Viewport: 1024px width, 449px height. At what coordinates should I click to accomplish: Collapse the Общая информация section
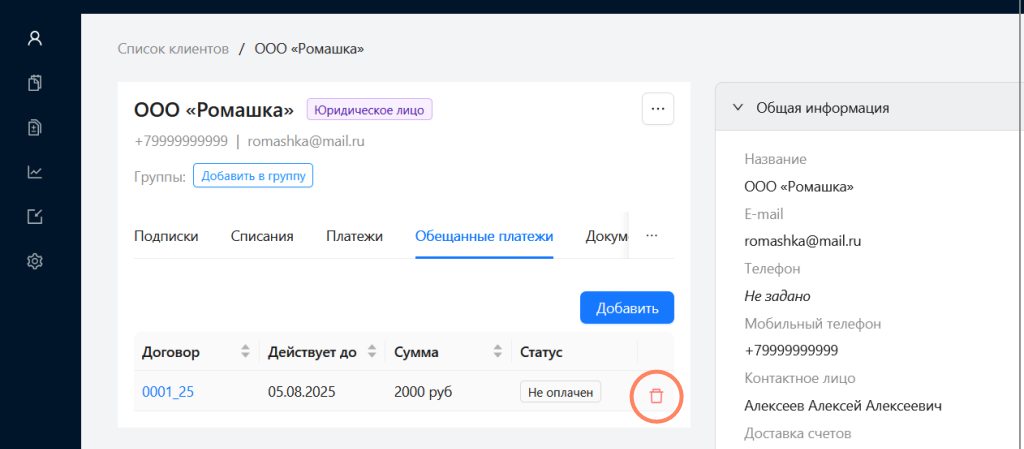tap(738, 108)
